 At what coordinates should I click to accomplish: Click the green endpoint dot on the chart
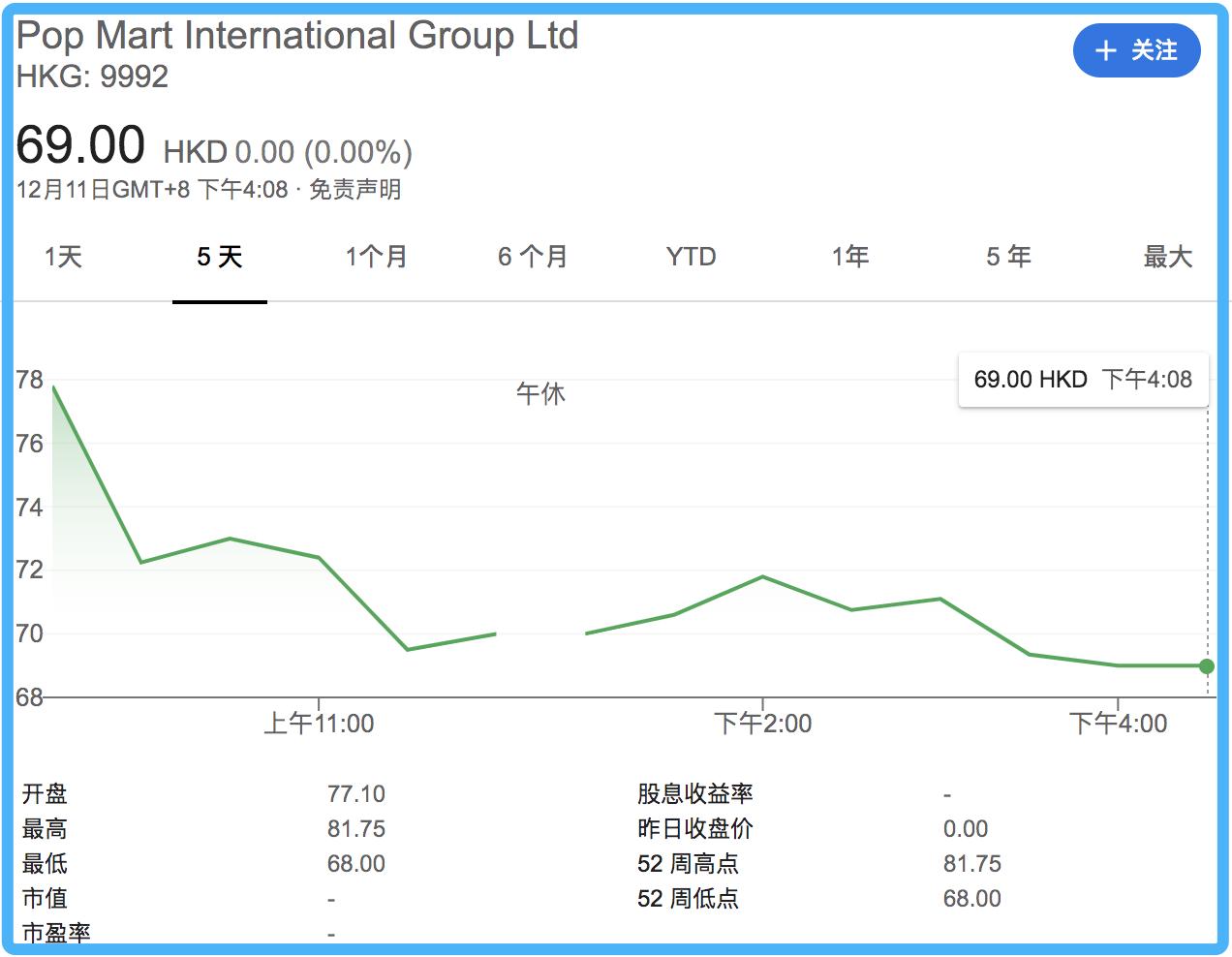coord(1206,665)
